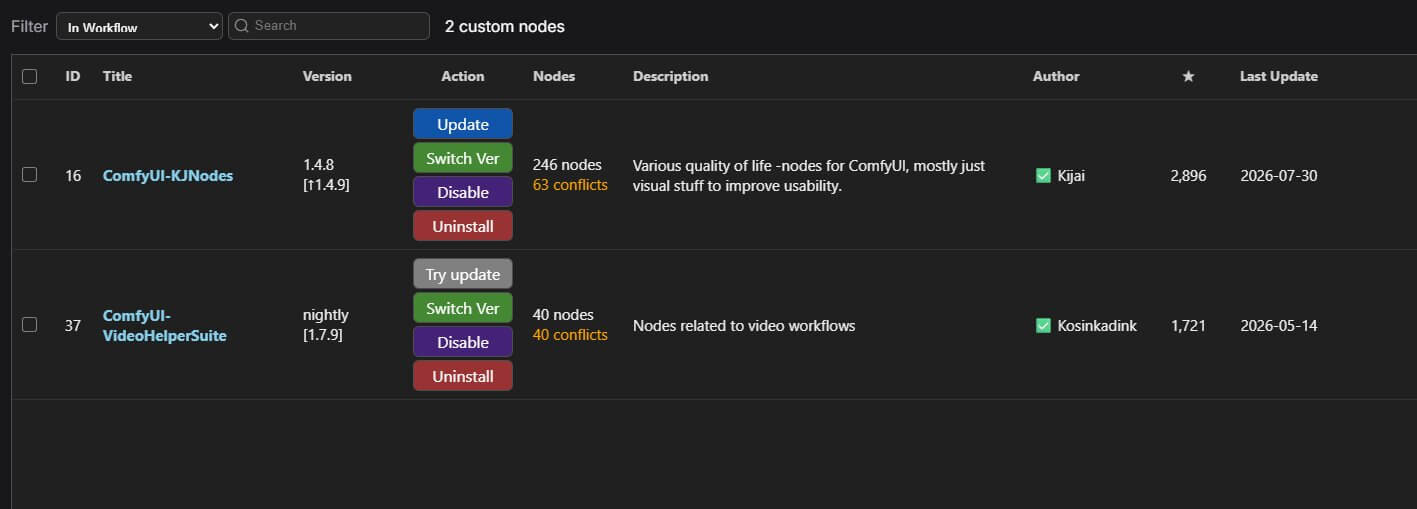Click the KJNodes description text
The image size is (1417, 509).
[809, 175]
